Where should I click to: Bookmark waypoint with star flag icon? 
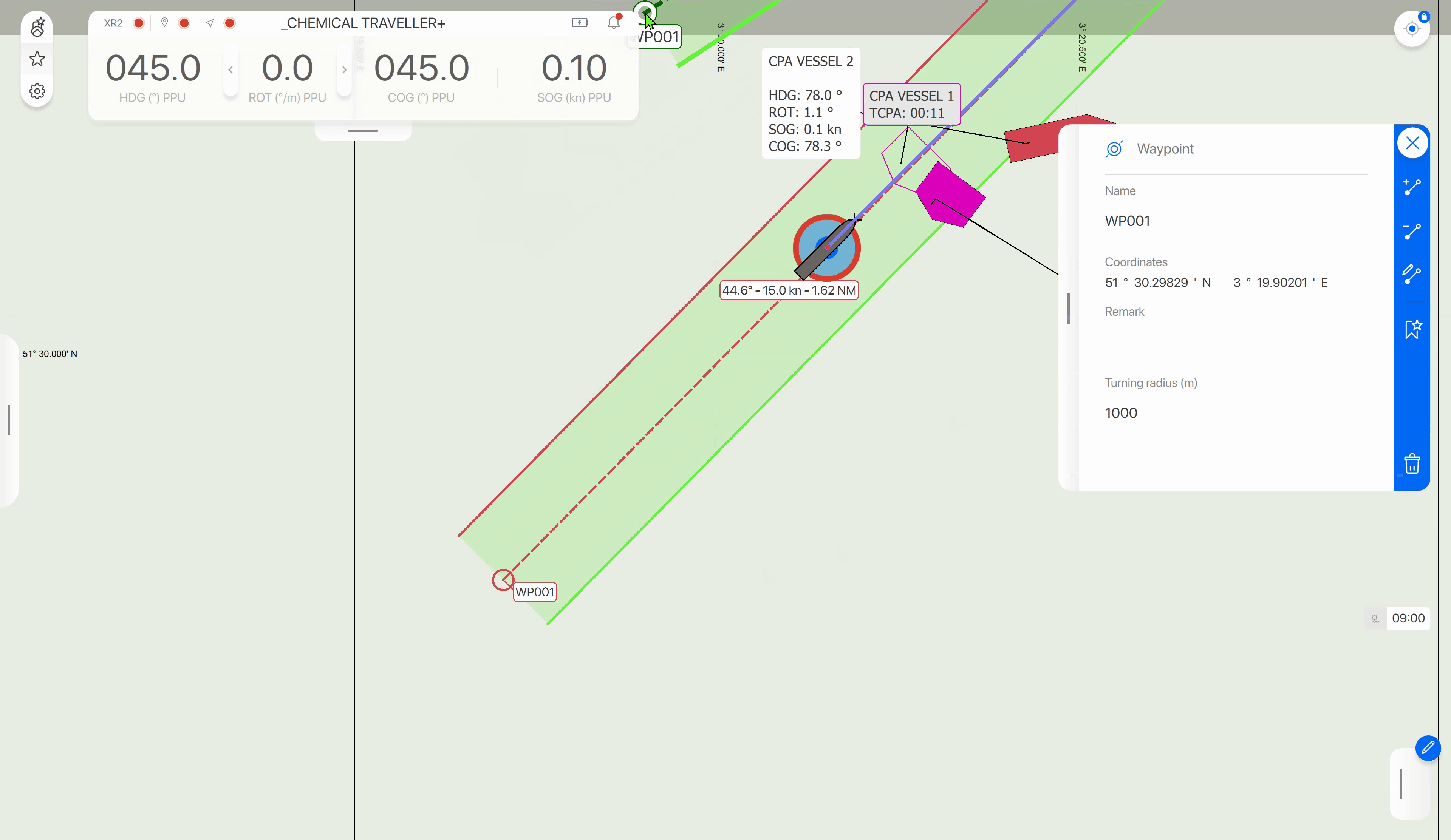pyautogui.click(x=1412, y=329)
